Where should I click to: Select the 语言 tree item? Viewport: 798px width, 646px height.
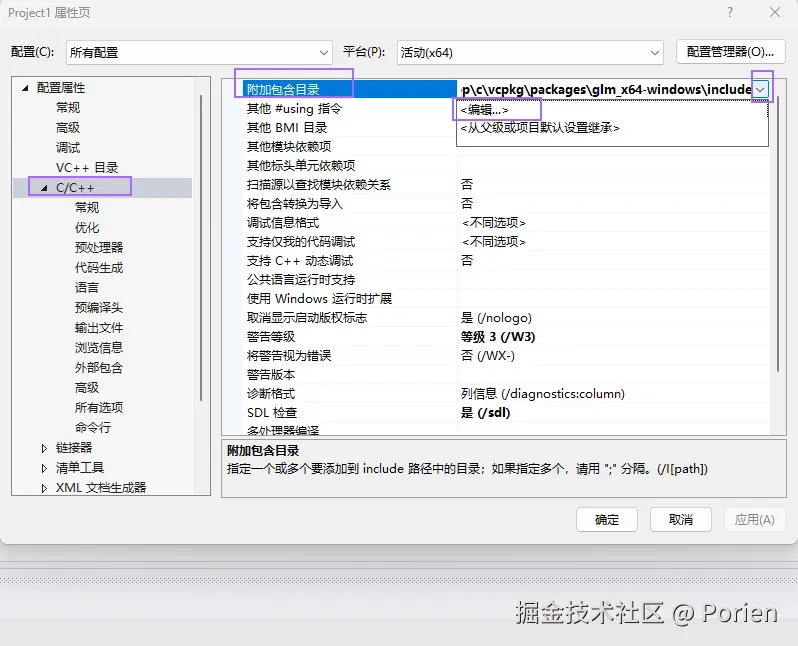[x=87, y=288]
